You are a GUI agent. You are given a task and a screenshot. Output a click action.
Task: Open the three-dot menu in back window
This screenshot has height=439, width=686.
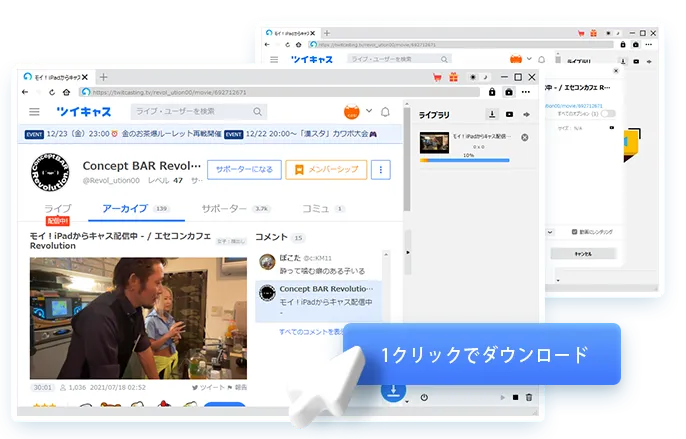pyautogui.click(x=649, y=45)
